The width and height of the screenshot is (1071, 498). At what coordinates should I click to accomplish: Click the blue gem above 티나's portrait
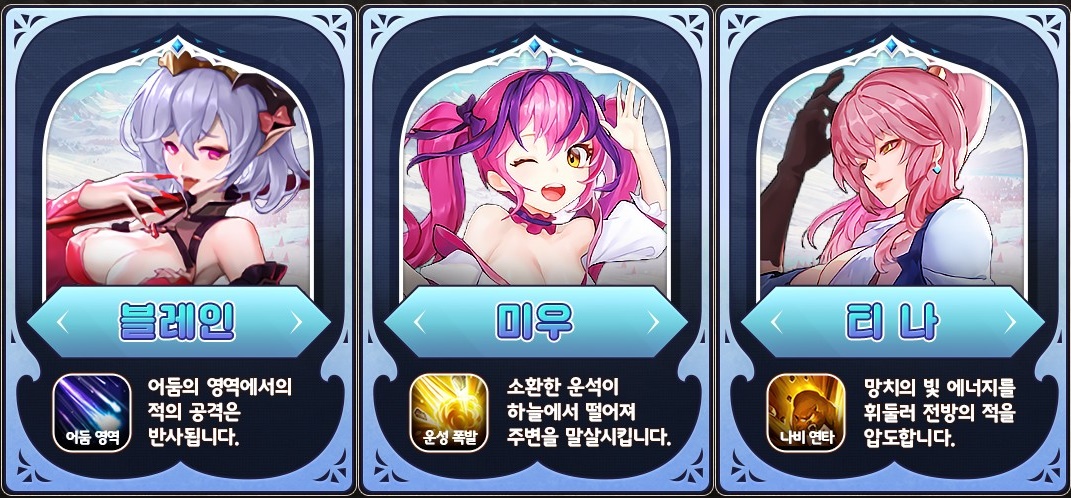click(891, 46)
